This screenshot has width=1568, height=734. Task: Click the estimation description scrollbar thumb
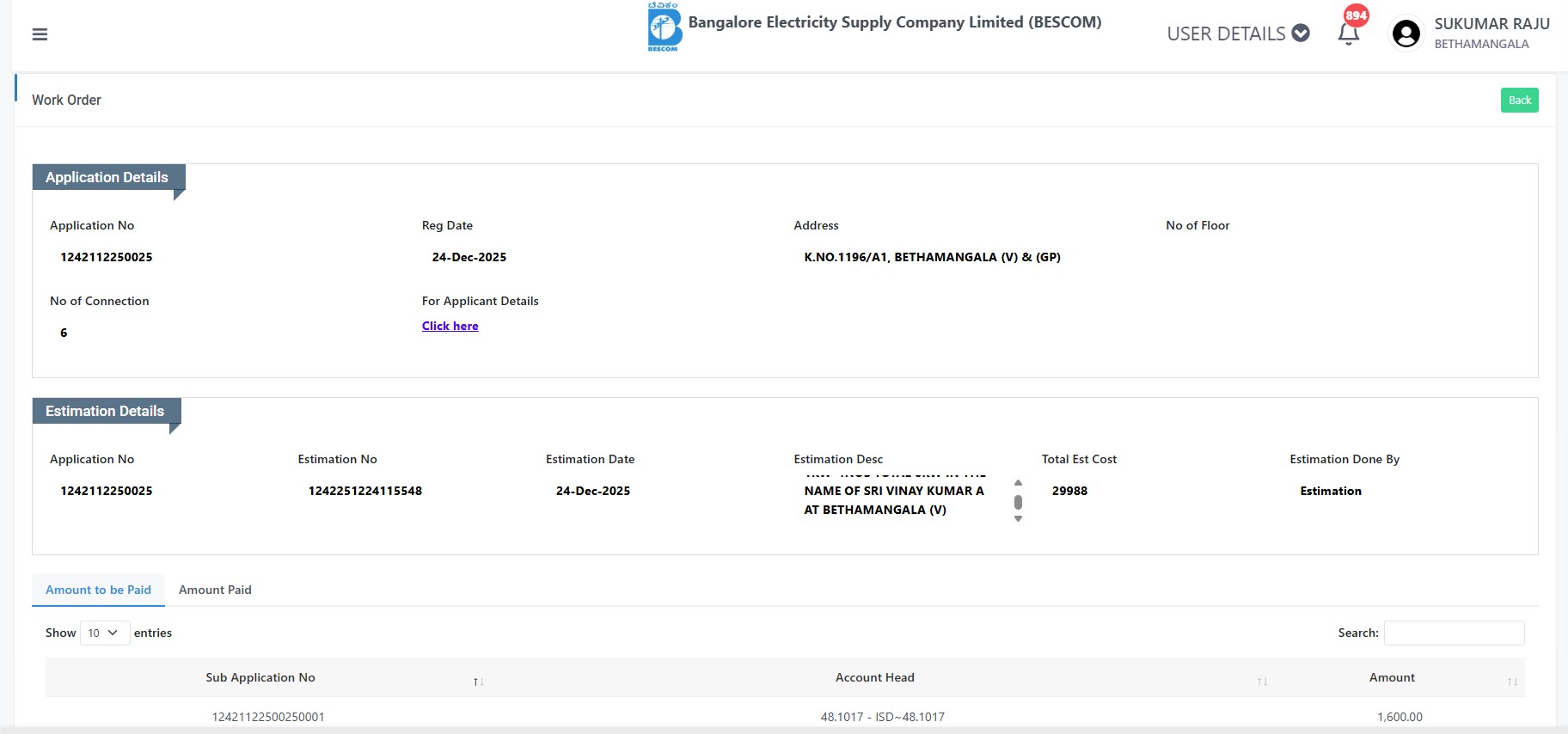pos(1018,502)
